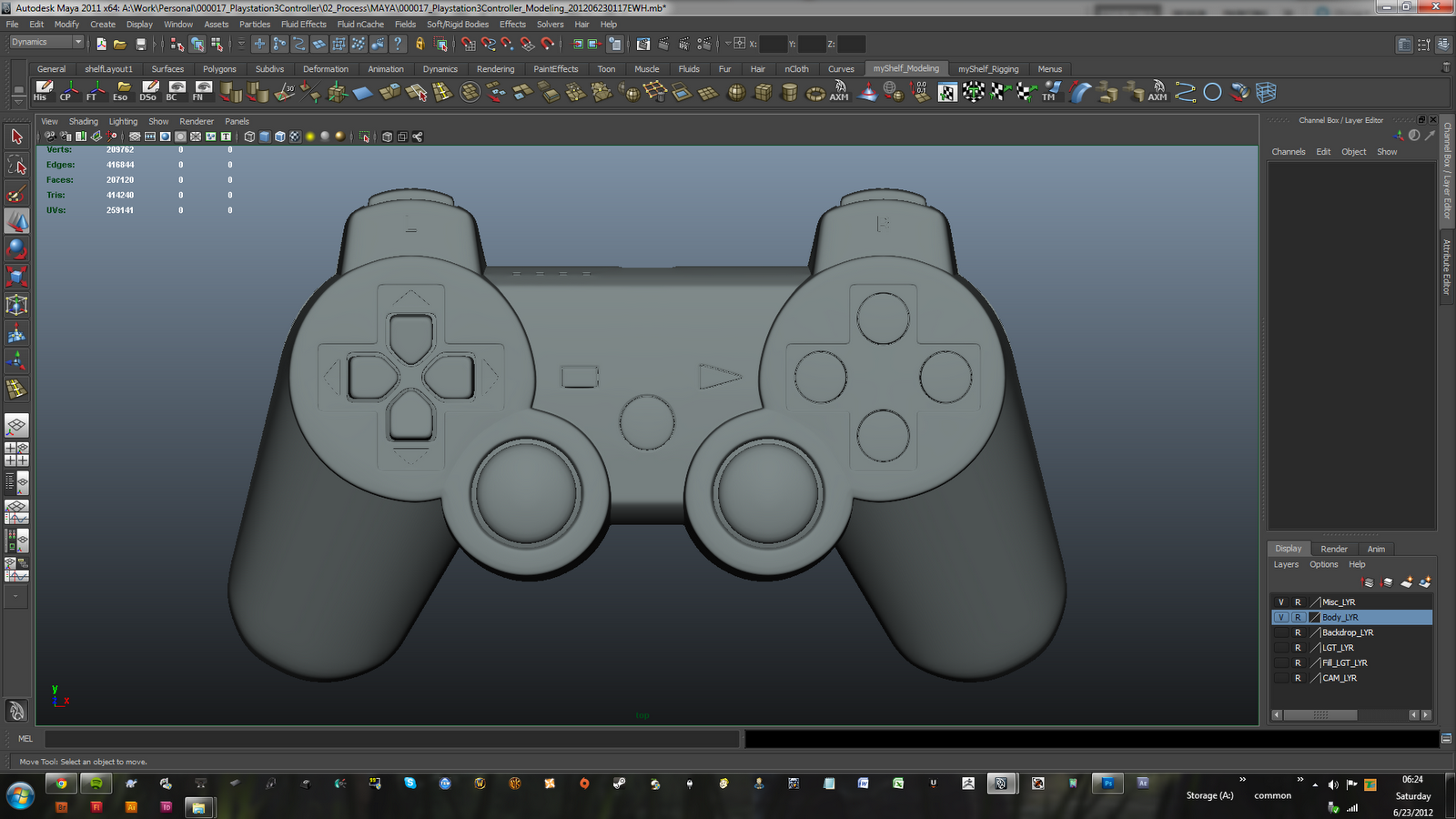Open the Channels menu in Channel Box
Viewport: 1456px width, 819px height.
1288,152
